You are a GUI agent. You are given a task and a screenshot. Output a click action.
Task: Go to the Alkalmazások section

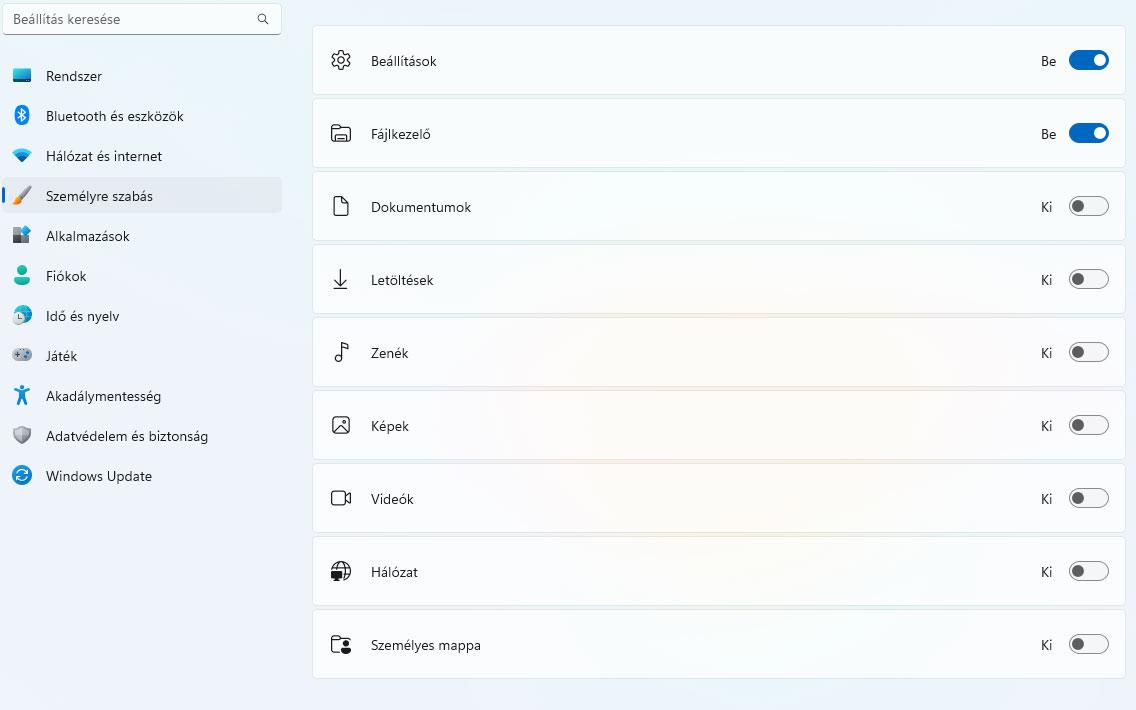88,236
